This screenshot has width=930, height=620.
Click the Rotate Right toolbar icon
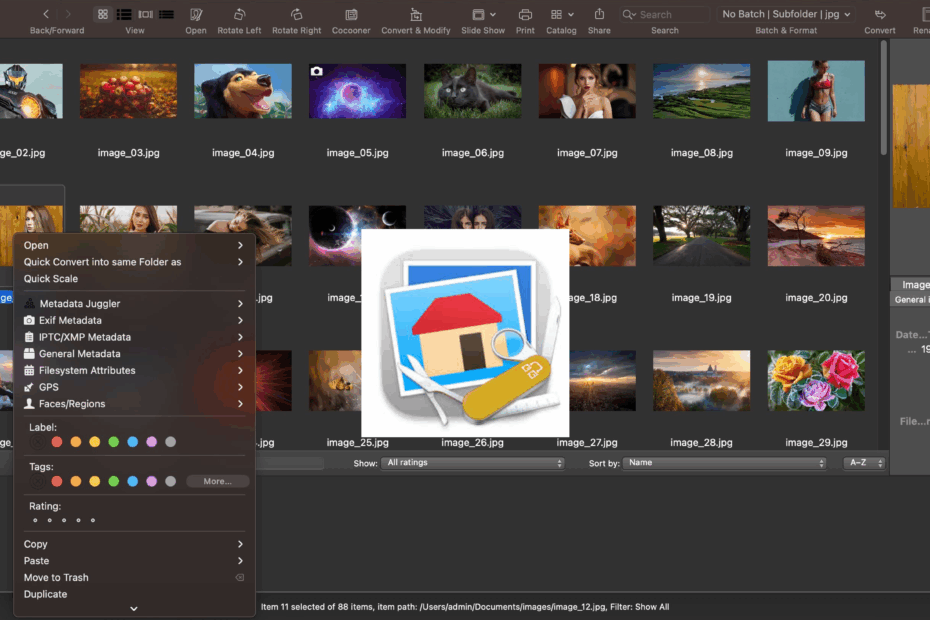click(x=297, y=15)
